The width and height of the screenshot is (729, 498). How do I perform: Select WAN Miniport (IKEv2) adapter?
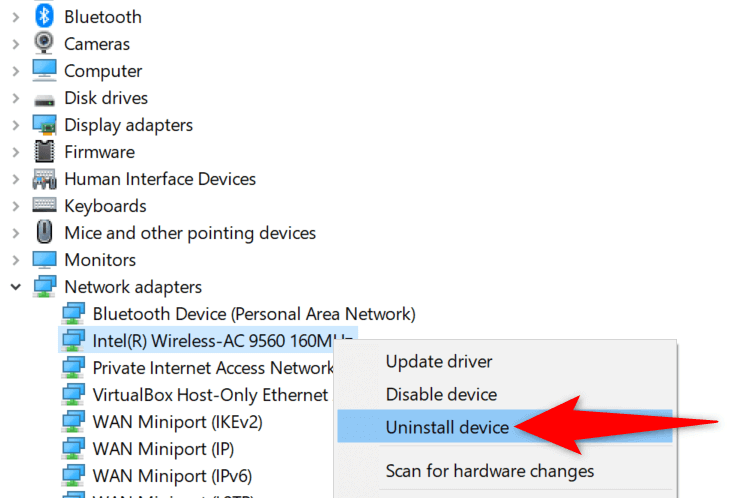tap(177, 422)
